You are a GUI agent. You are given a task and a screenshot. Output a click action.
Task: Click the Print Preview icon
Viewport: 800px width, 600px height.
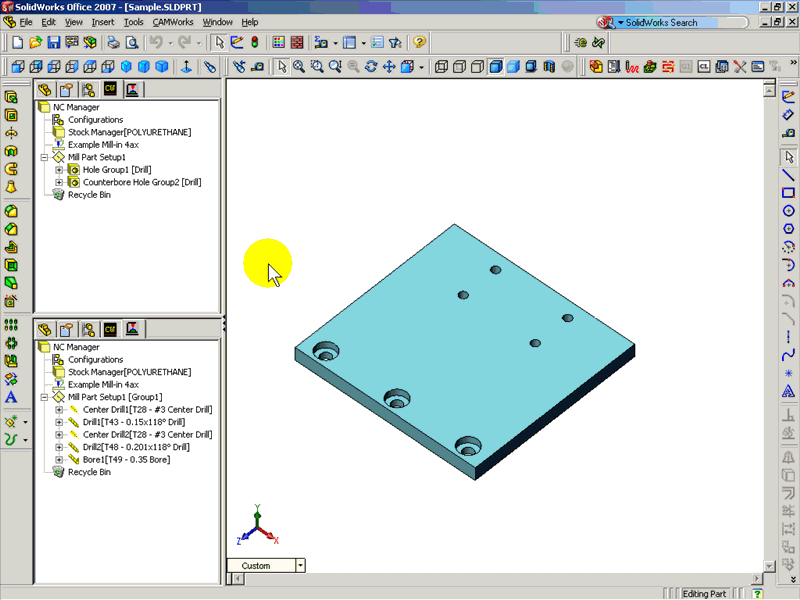[132, 42]
